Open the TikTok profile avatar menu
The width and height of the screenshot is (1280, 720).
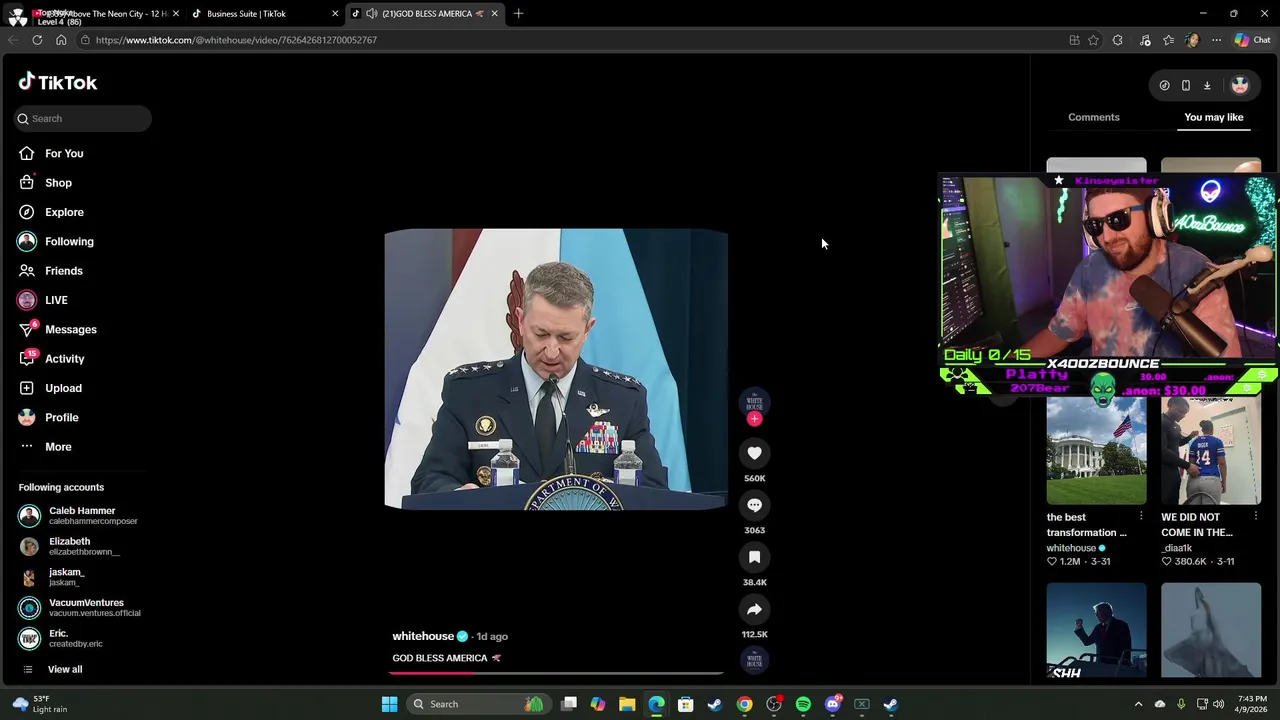(x=1240, y=86)
